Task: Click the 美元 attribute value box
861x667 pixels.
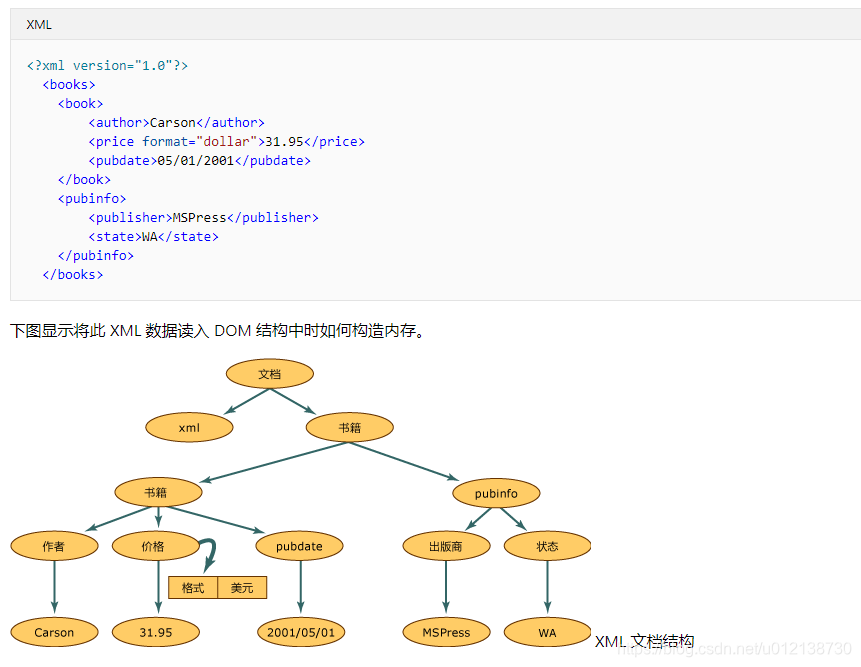Action: pos(242,587)
